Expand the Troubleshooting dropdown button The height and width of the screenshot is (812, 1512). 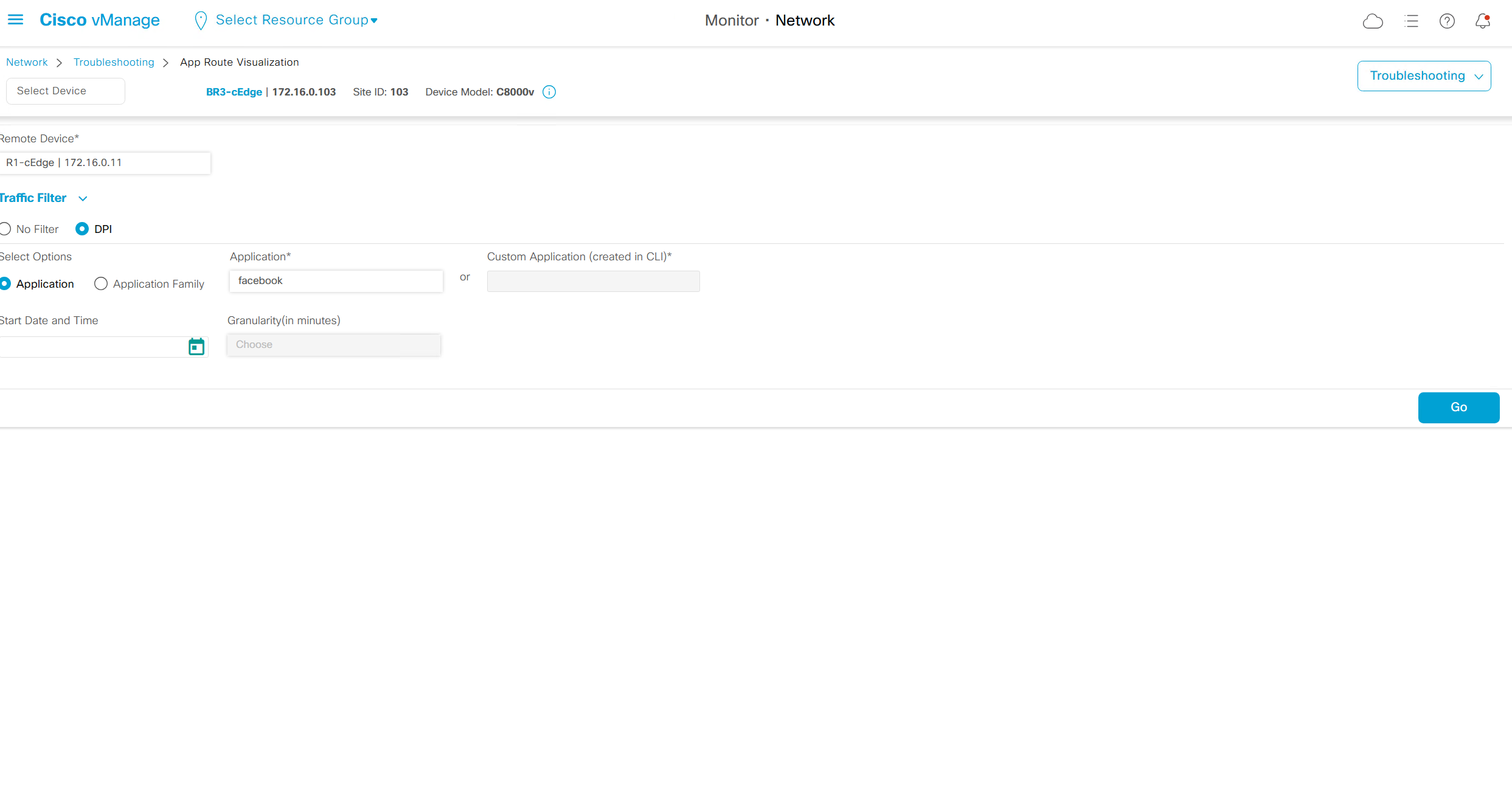1423,76
